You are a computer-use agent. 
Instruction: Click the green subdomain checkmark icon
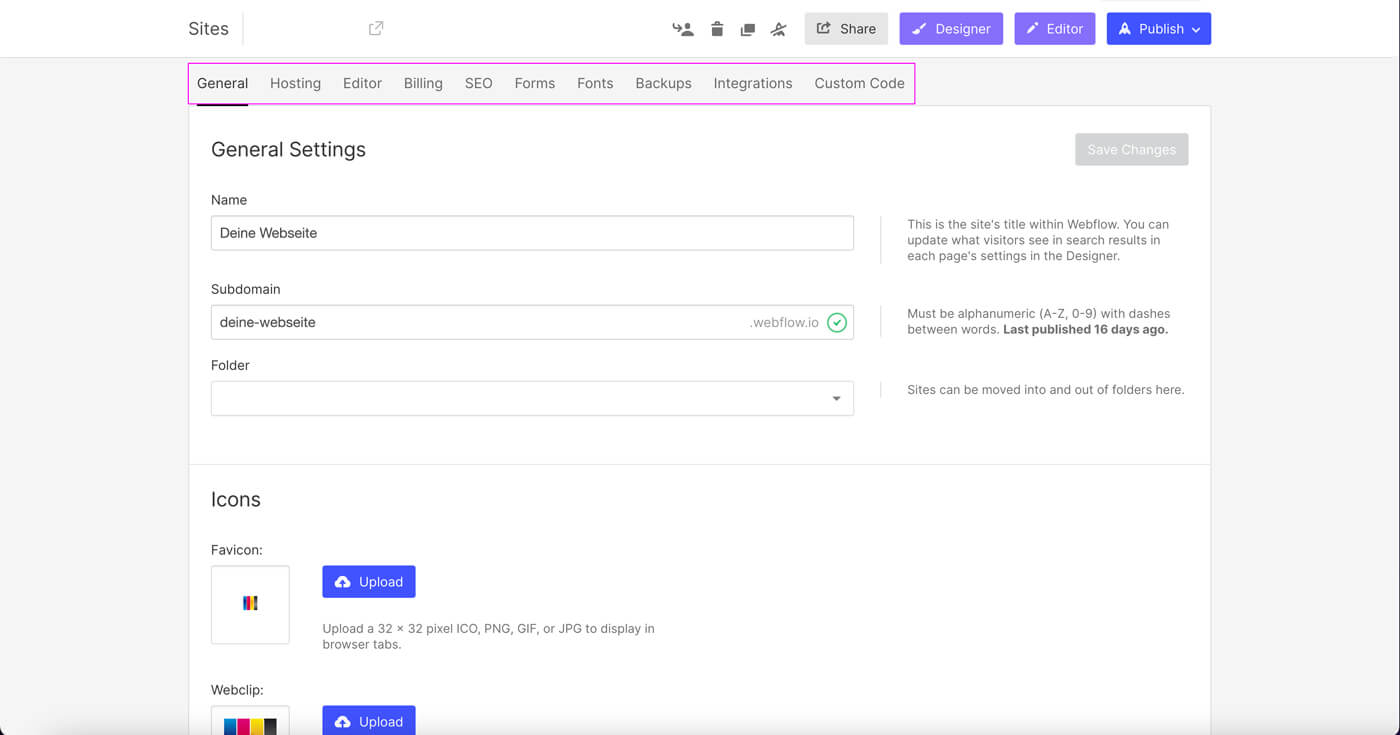[x=837, y=323]
